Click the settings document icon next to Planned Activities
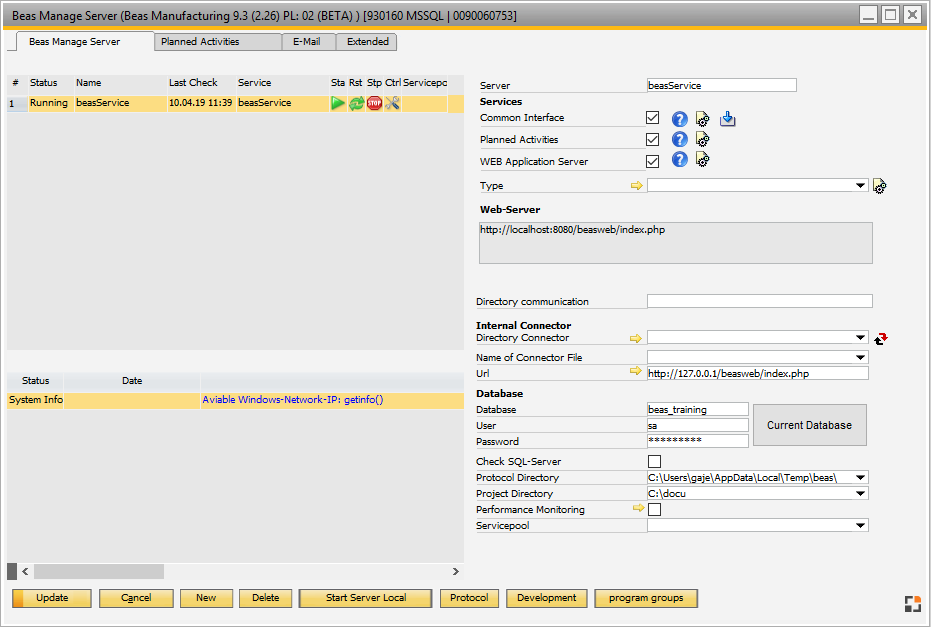 coord(702,139)
